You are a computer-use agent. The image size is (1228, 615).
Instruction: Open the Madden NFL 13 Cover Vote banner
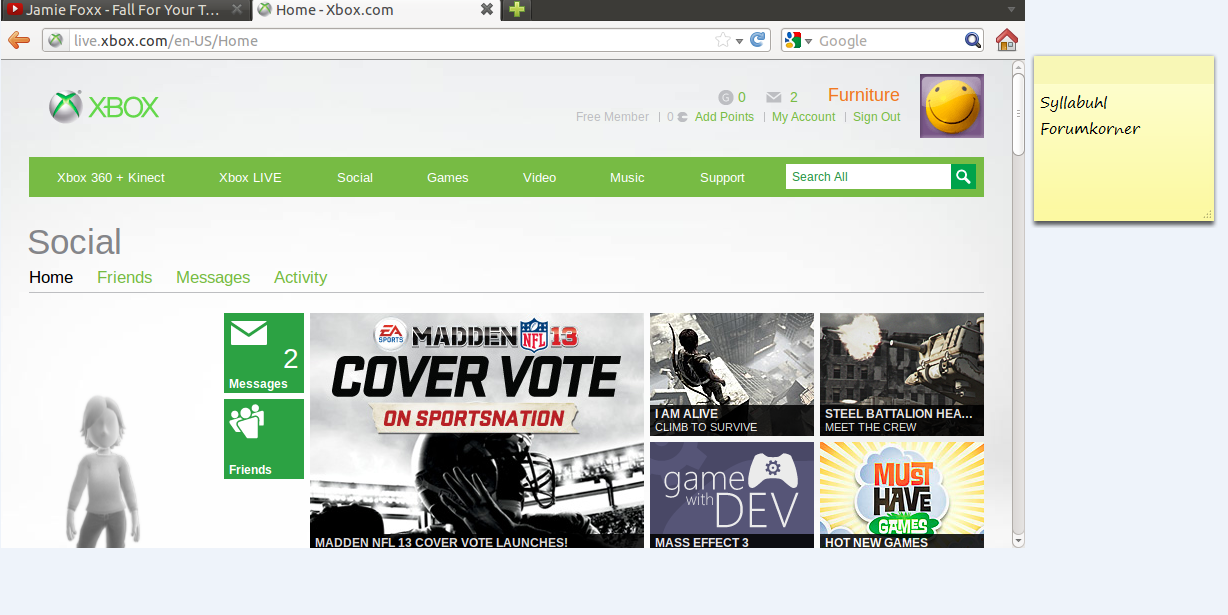click(x=477, y=431)
